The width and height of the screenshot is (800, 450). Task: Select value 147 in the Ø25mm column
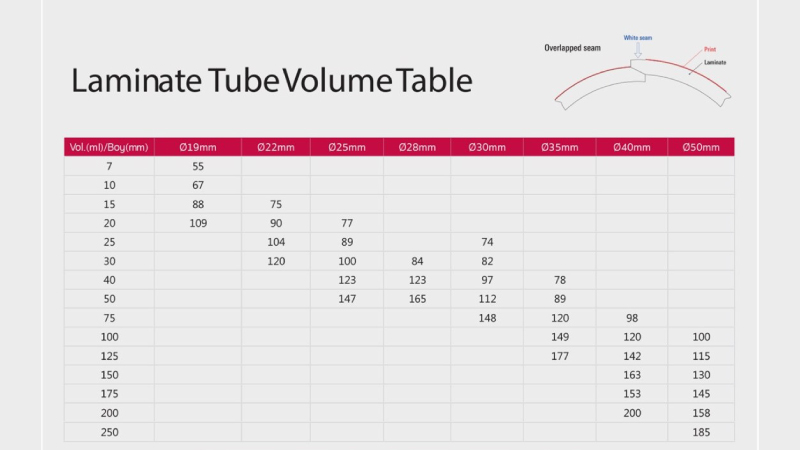347,299
